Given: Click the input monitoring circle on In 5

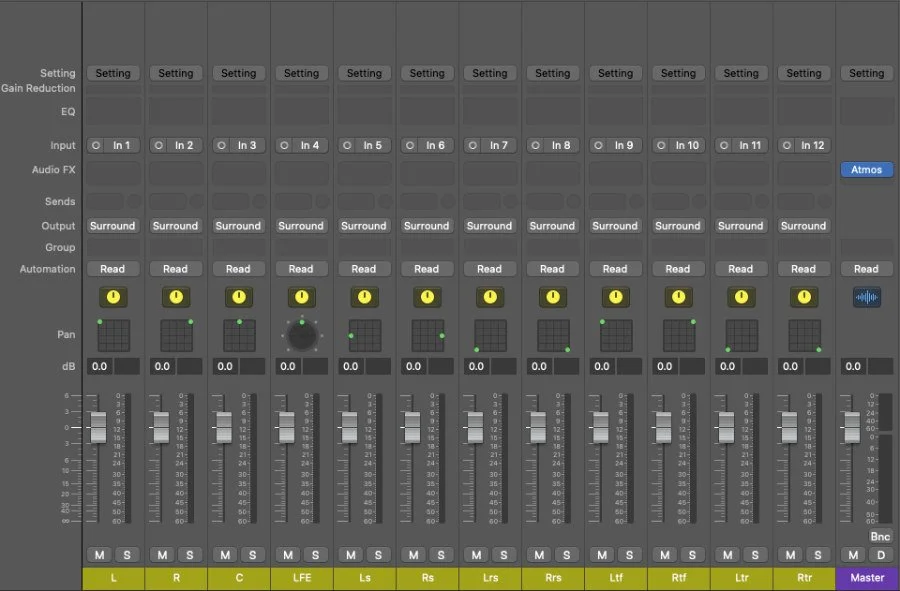Looking at the screenshot, I should pos(347,146).
